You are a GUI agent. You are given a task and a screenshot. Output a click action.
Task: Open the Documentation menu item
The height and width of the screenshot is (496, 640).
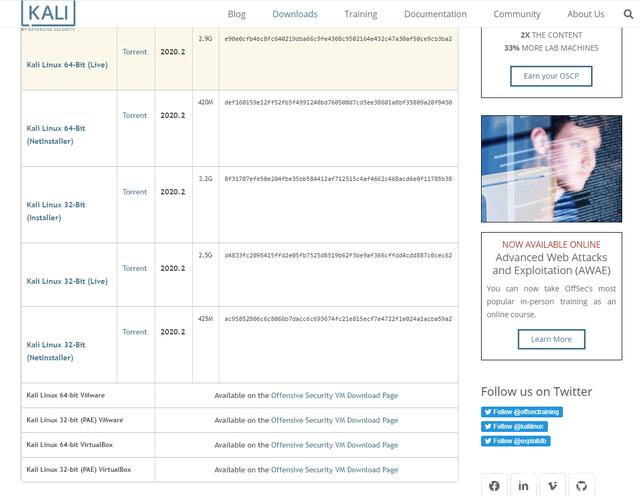435,14
